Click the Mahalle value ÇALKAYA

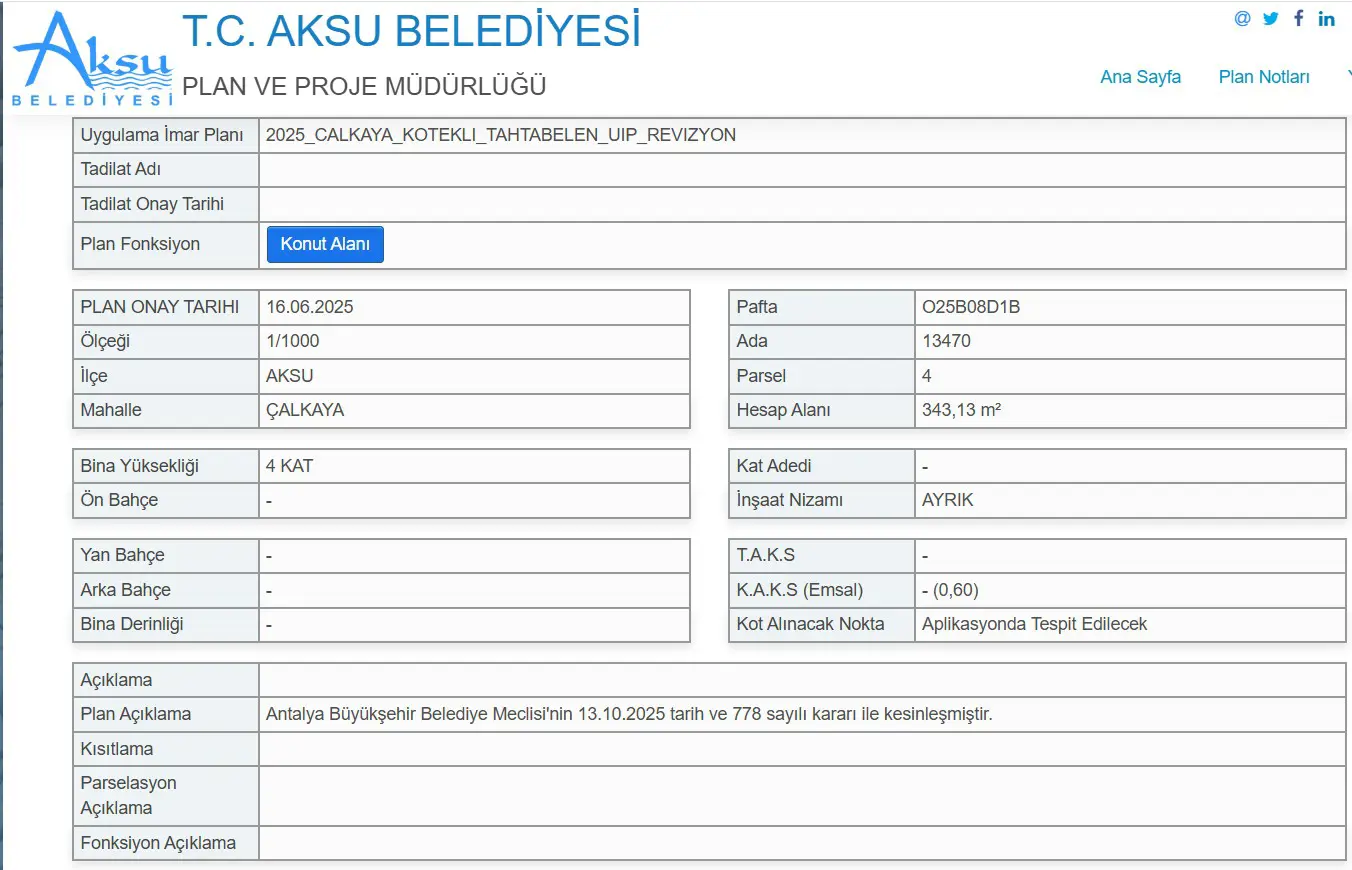(305, 410)
